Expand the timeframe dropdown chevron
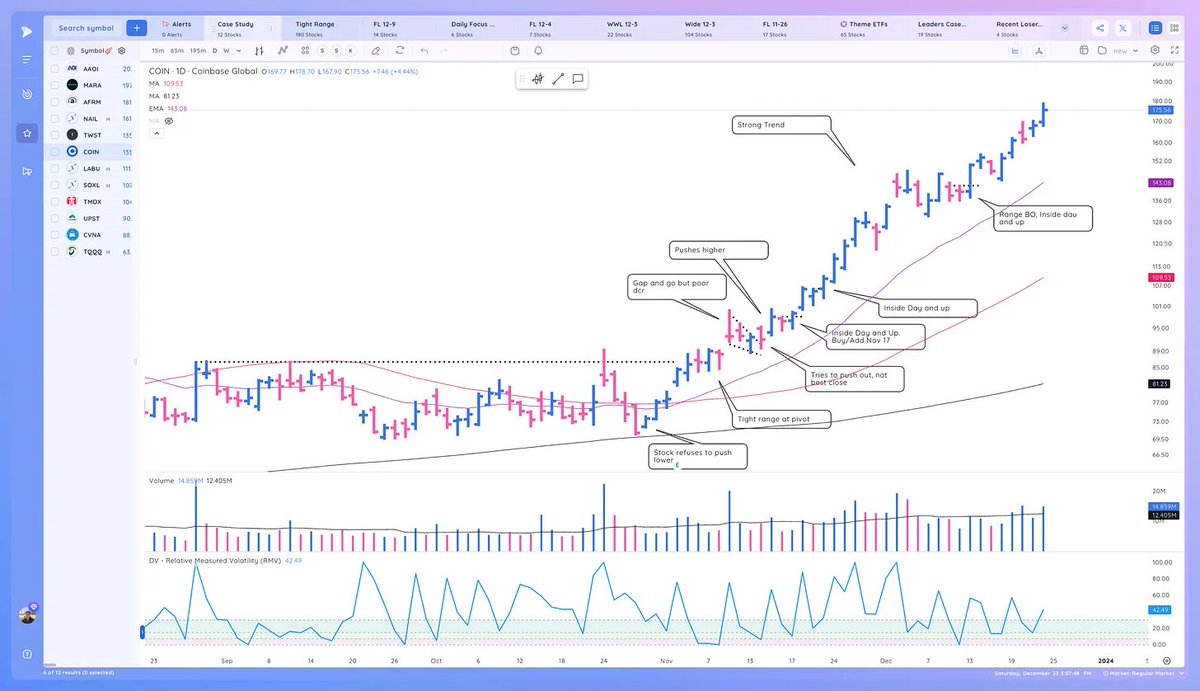The image size is (1200, 691). tap(238, 50)
